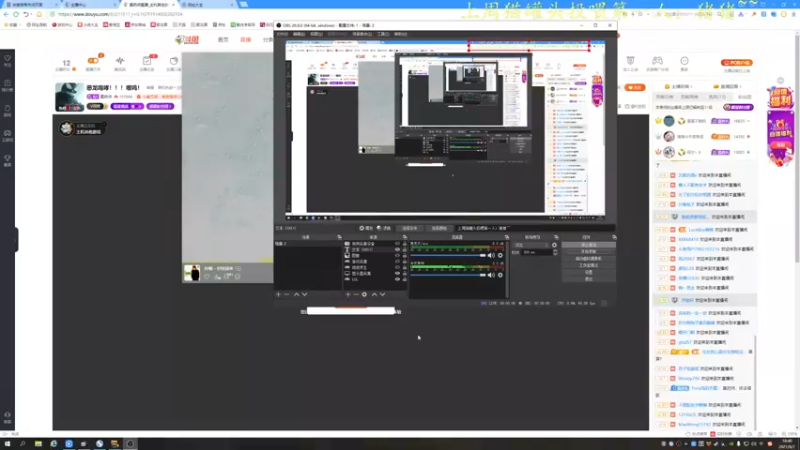Screen dimensions: 800x450
Task: Move source up in OBS sources panel
Action: pyautogui.click(x=374, y=294)
